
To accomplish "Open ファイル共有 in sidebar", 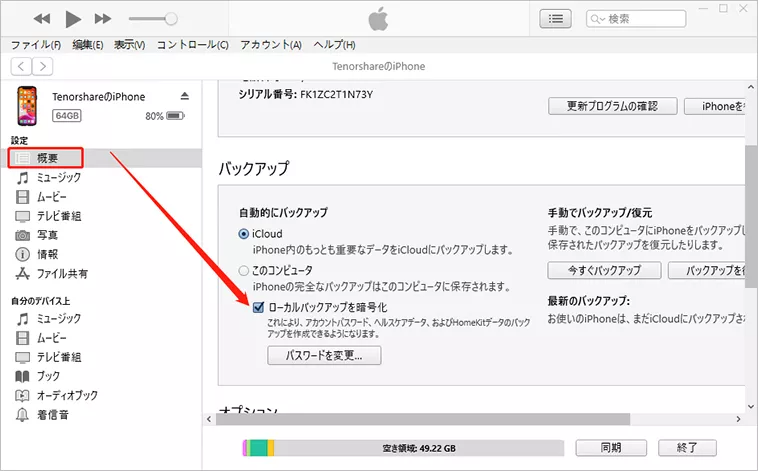I will (61, 273).
